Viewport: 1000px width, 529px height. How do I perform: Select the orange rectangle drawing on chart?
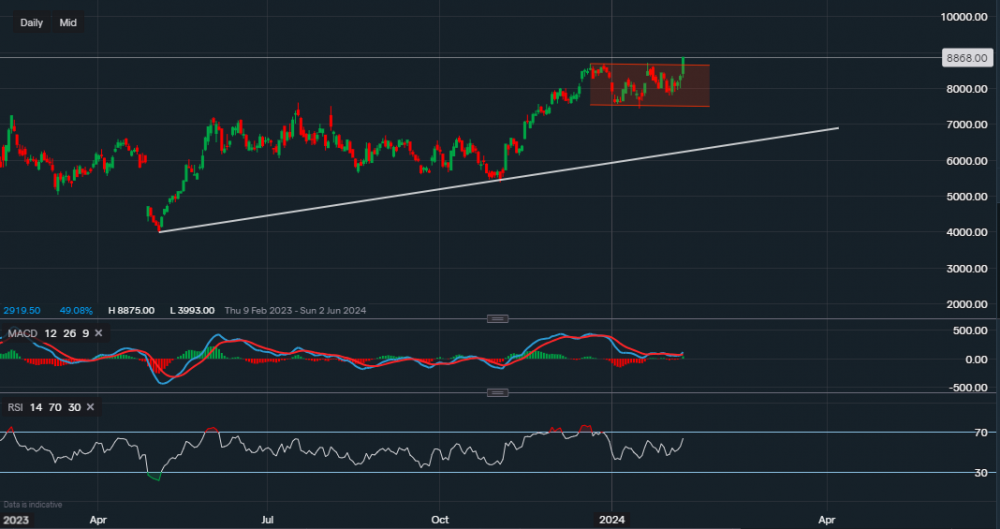click(650, 95)
